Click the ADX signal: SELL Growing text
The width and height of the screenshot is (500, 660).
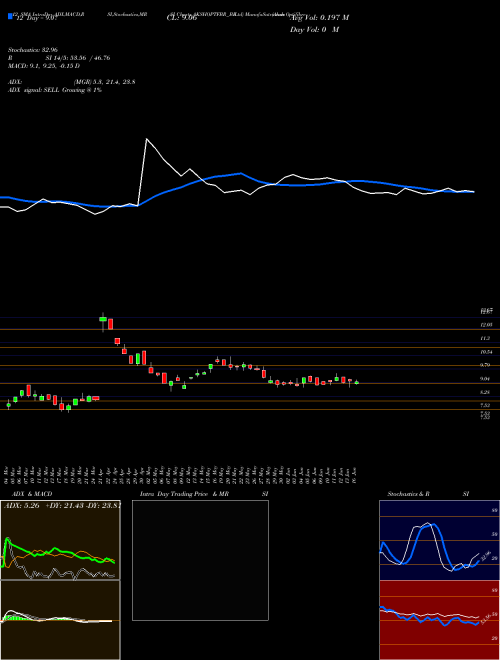[55, 90]
